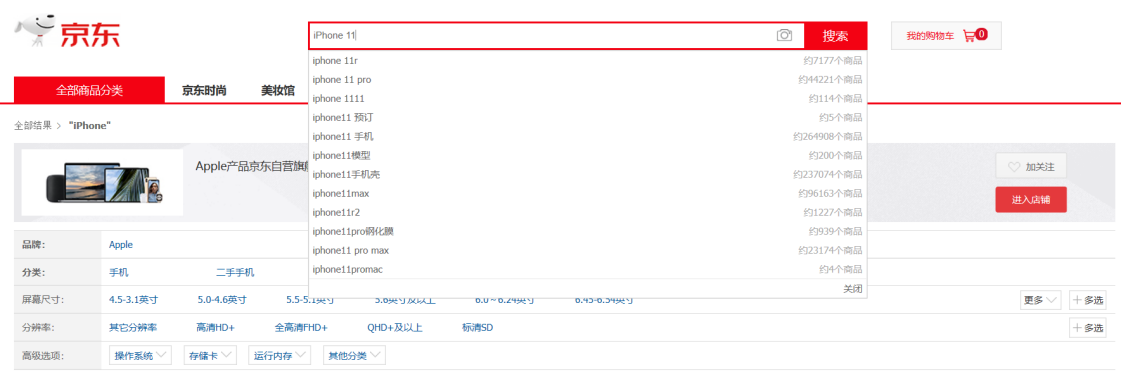This screenshot has width=1121, height=377.
Task: Click the 进入店铺 button
Action: pyautogui.click(x=1031, y=200)
